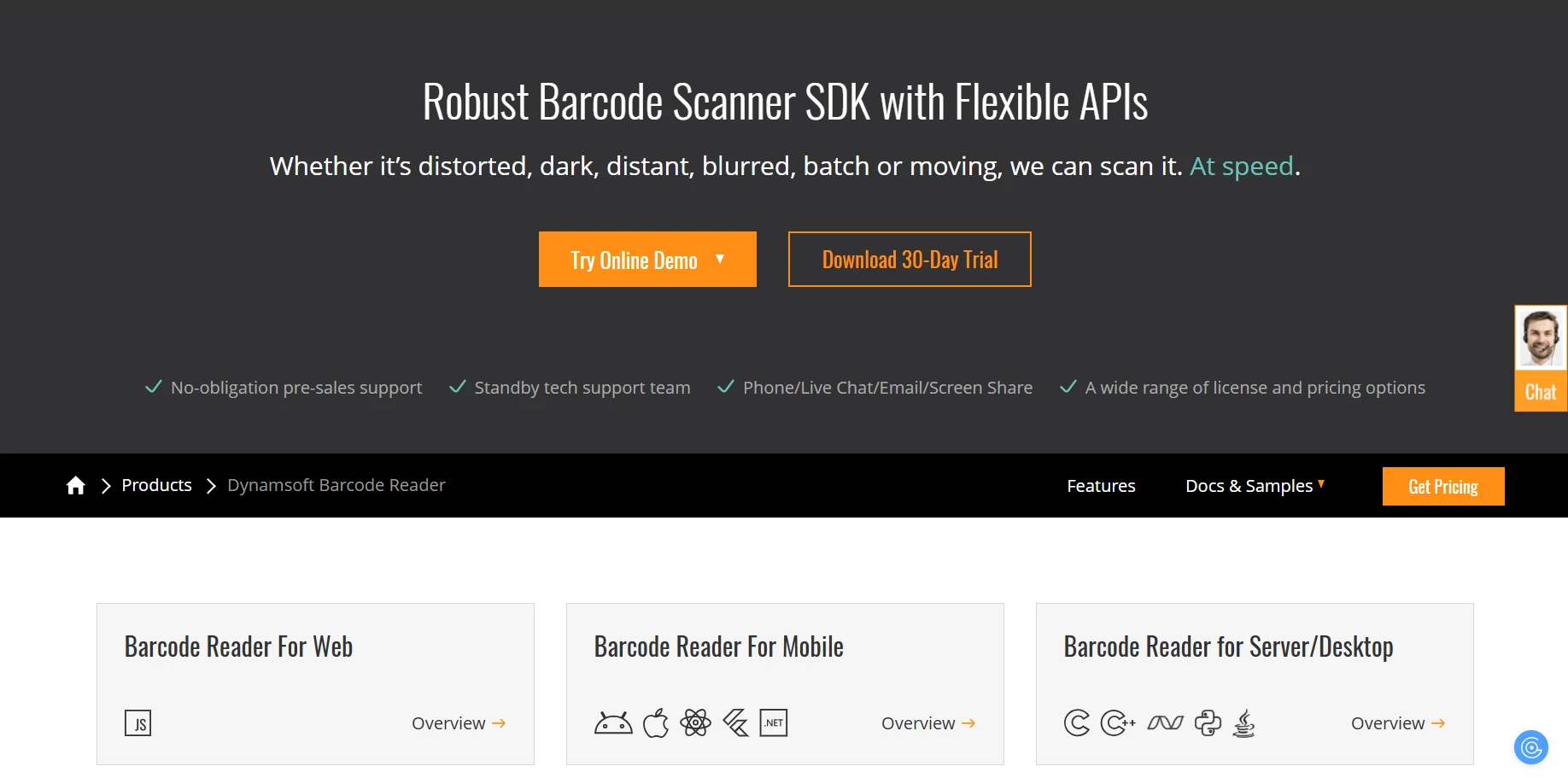Go to homepage via house icon
This screenshot has width=1568, height=778.
tap(76, 486)
